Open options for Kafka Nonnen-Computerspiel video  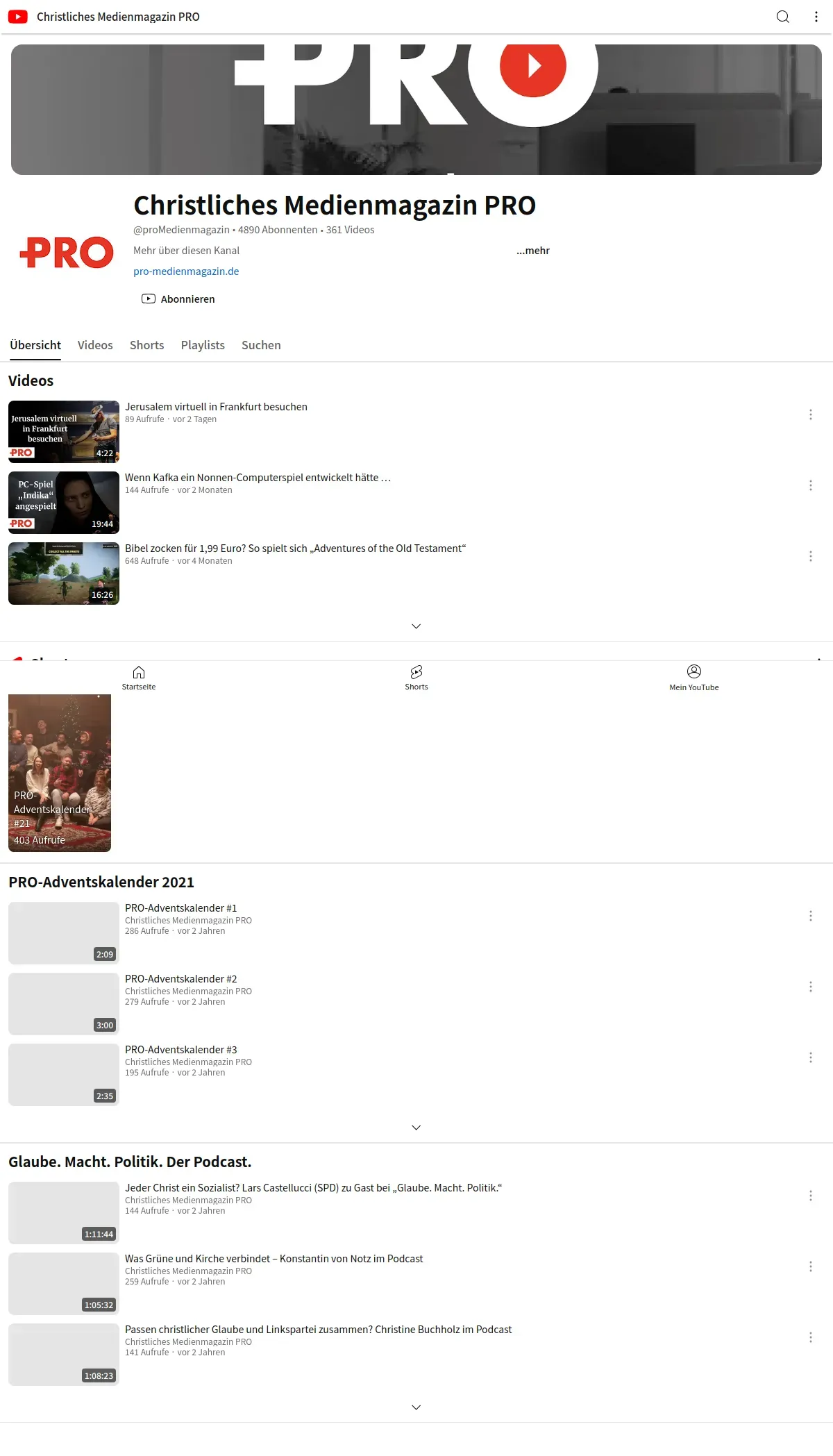(811, 485)
